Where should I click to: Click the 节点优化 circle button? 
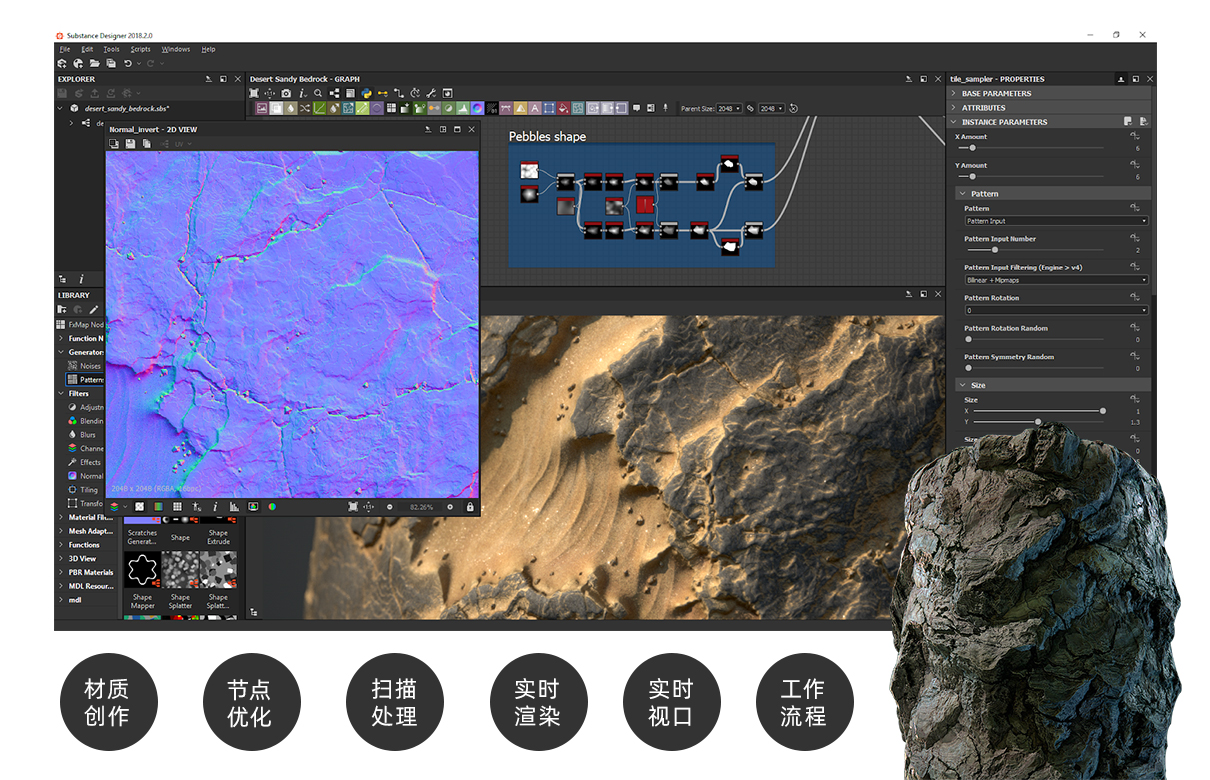click(x=251, y=702)
